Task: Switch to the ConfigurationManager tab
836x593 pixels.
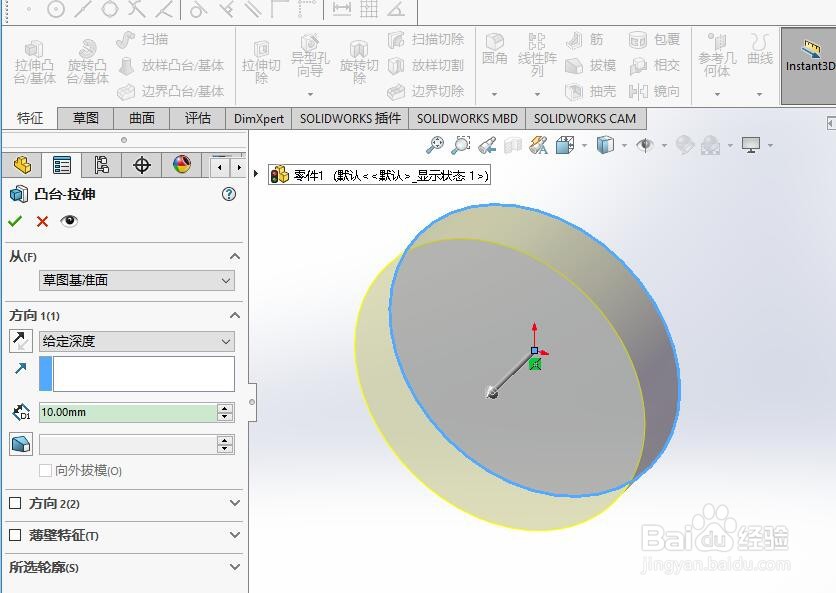Action: click(x=101, y=165)
